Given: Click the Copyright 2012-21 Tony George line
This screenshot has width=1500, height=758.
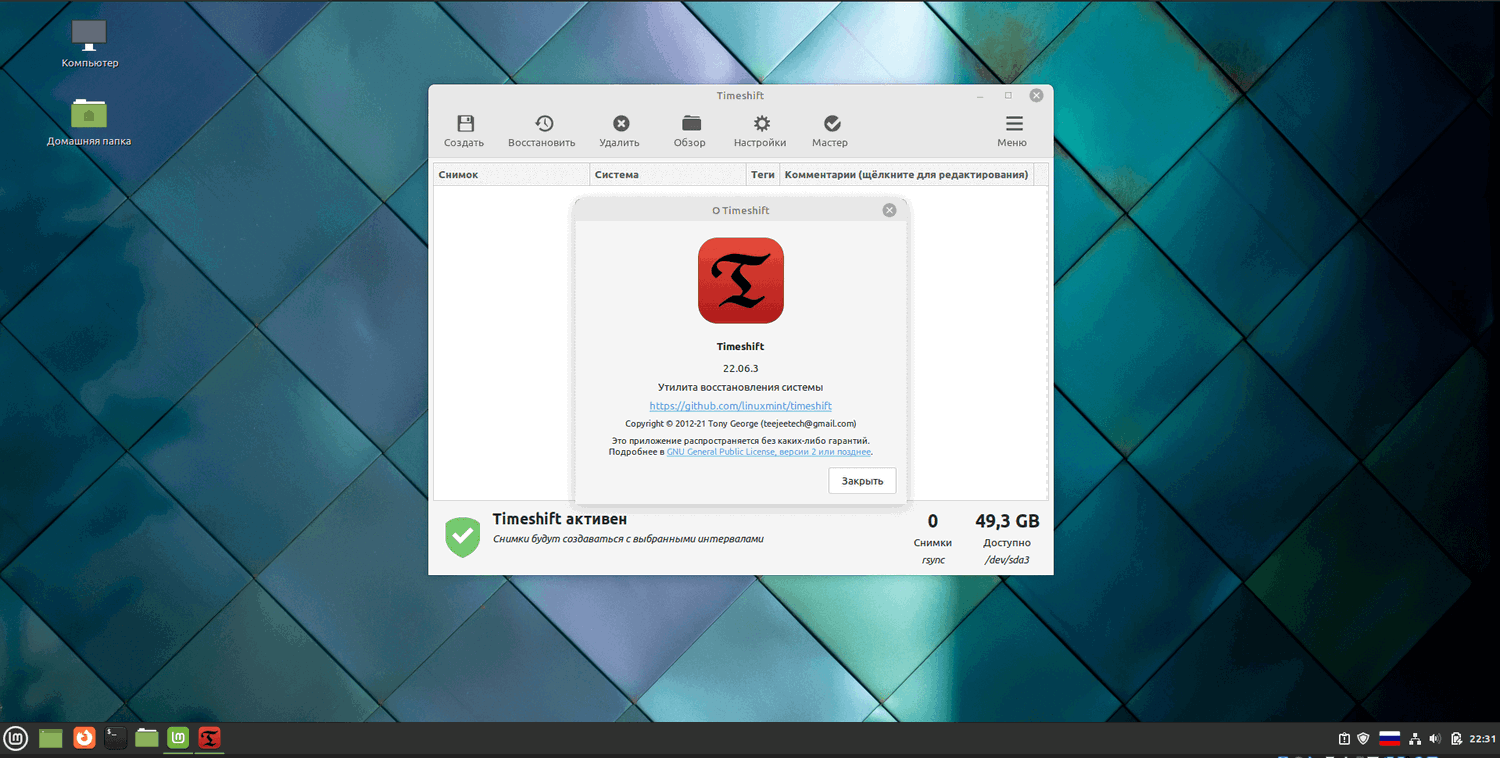Looking at the screenshot, I should tap(741, 424).
